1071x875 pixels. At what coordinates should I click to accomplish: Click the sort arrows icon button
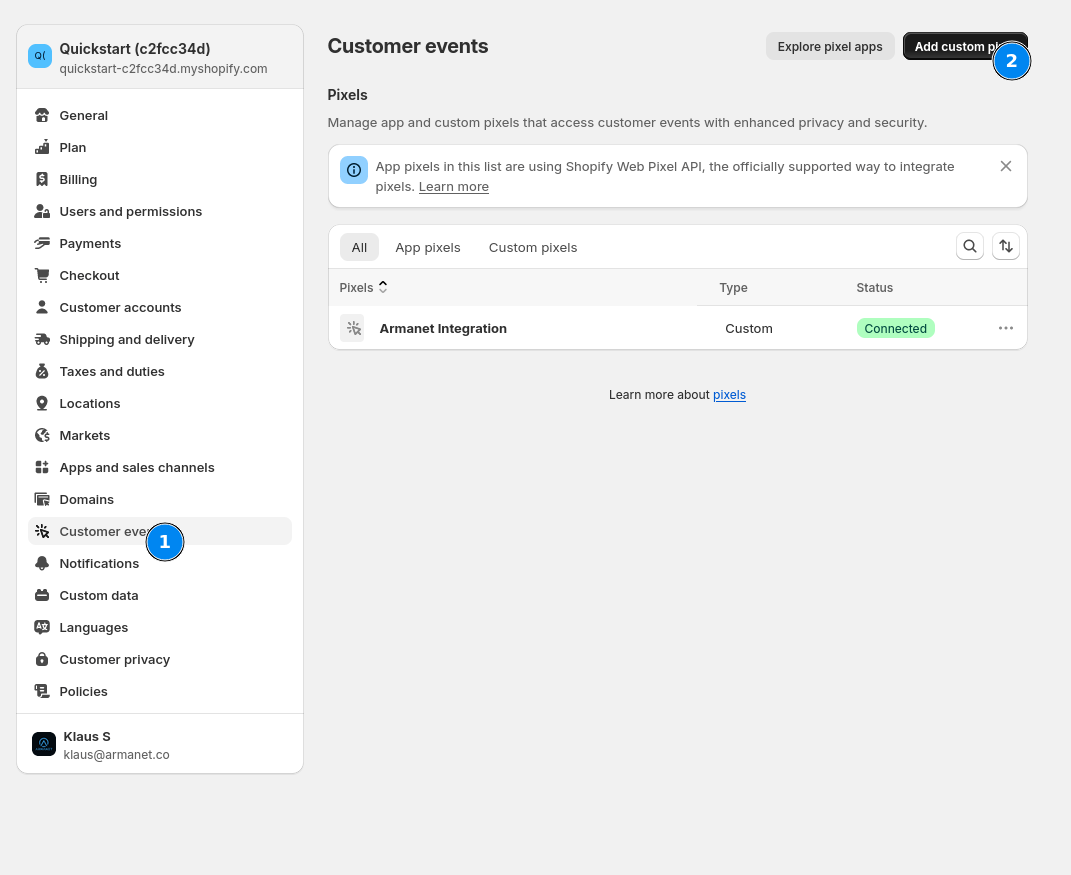click(1005, 246)
